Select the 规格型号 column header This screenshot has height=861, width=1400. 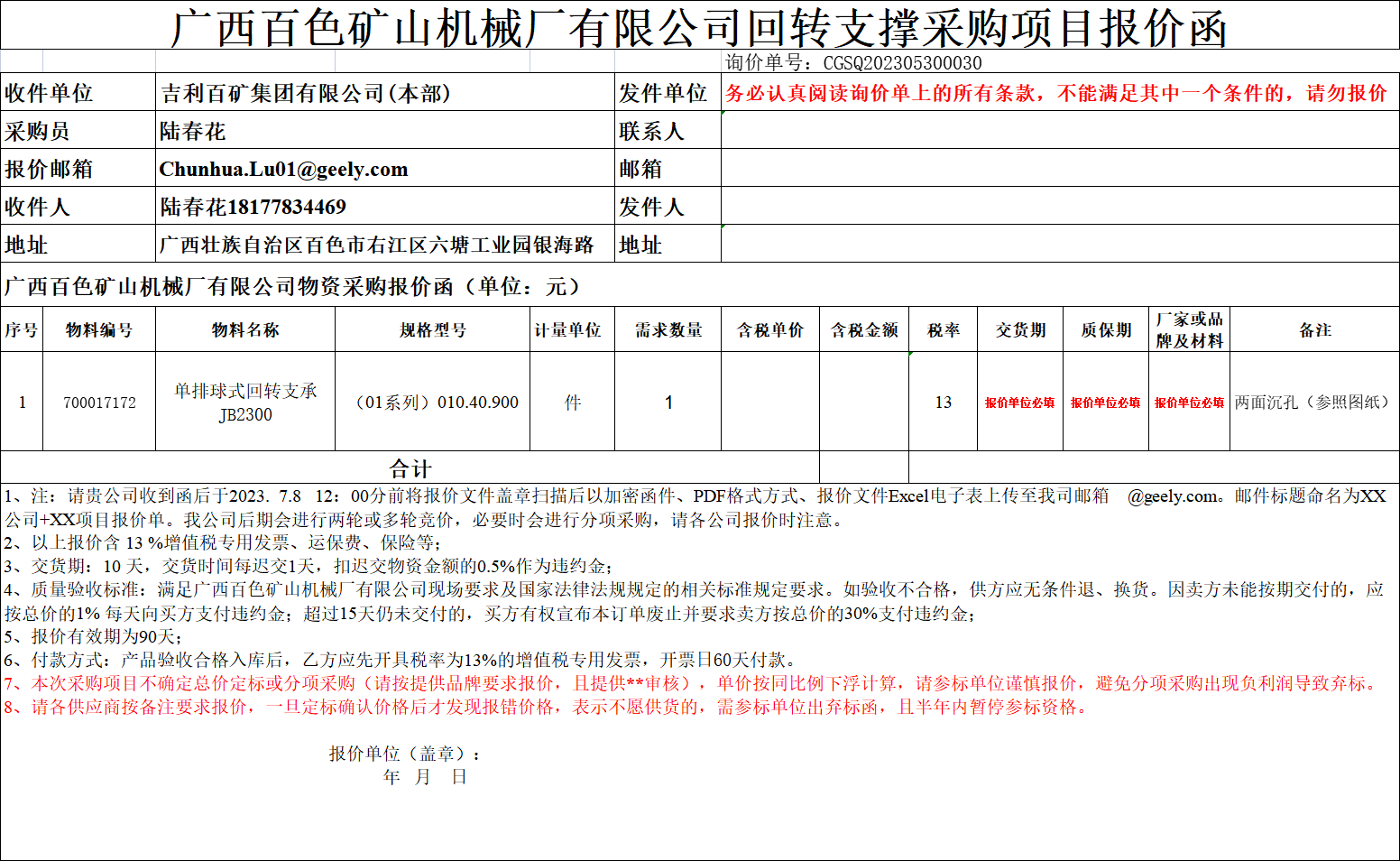click(x=433, y=329)
